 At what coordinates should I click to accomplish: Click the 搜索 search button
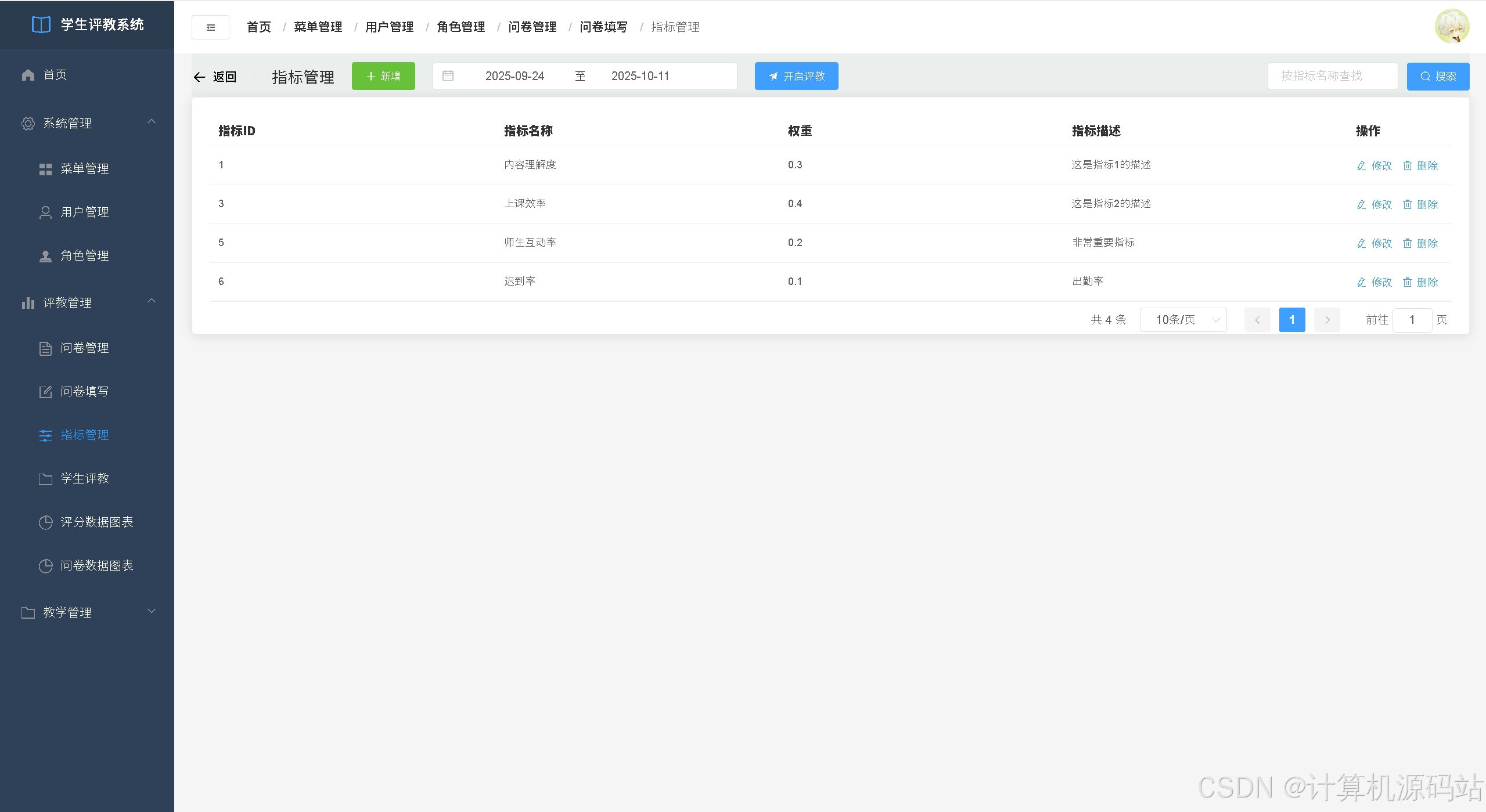(x=1438, y=76)
